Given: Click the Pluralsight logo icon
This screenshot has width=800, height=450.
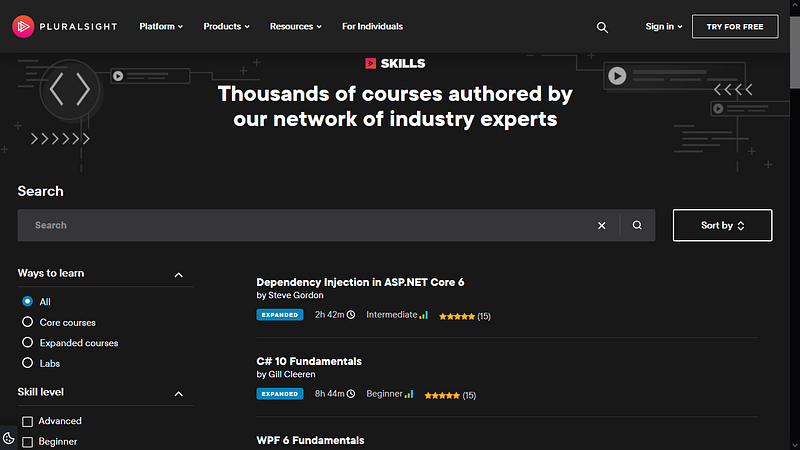Looking at the screenshot, I should click(x=23, y=27).
